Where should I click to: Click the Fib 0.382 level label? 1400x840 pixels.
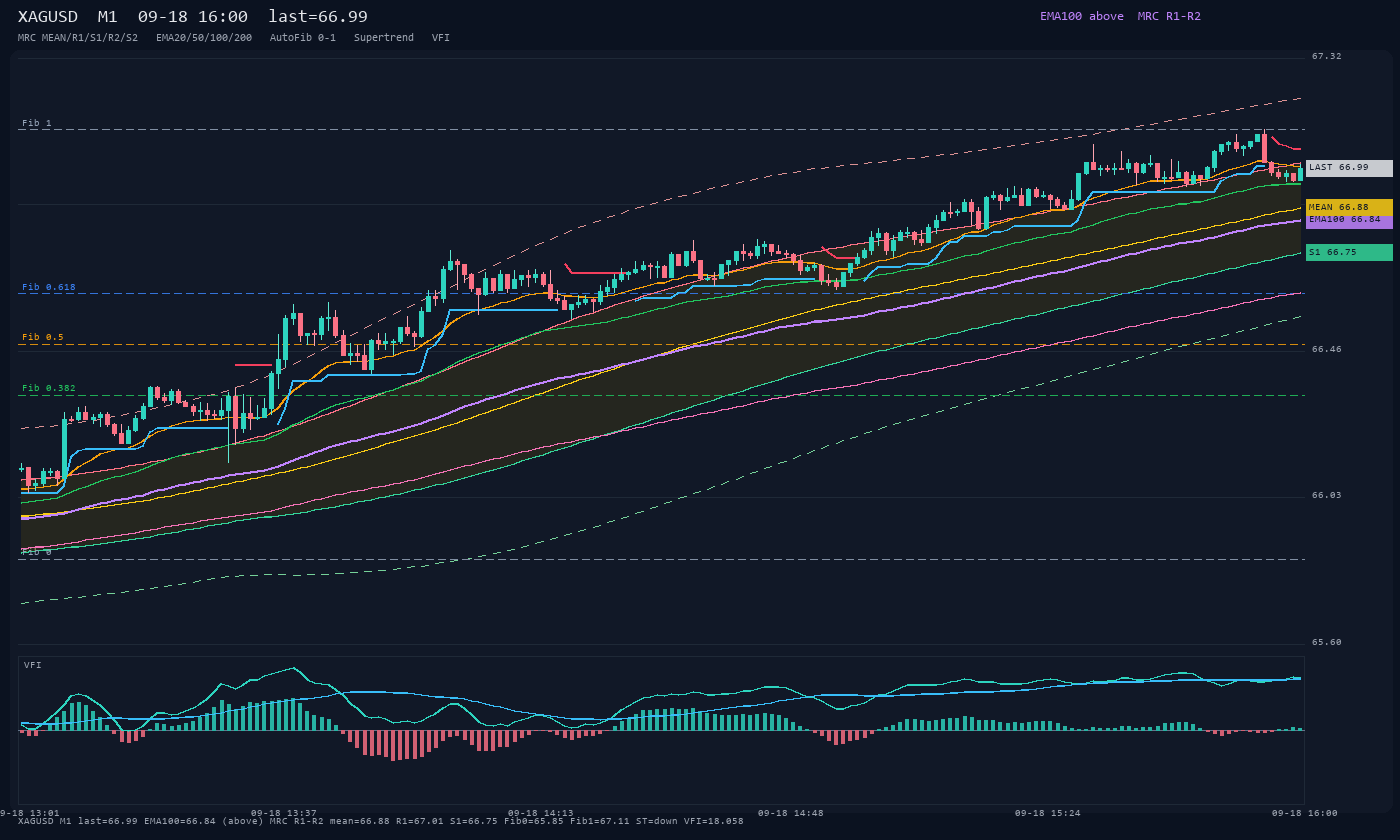click(49, 388)
